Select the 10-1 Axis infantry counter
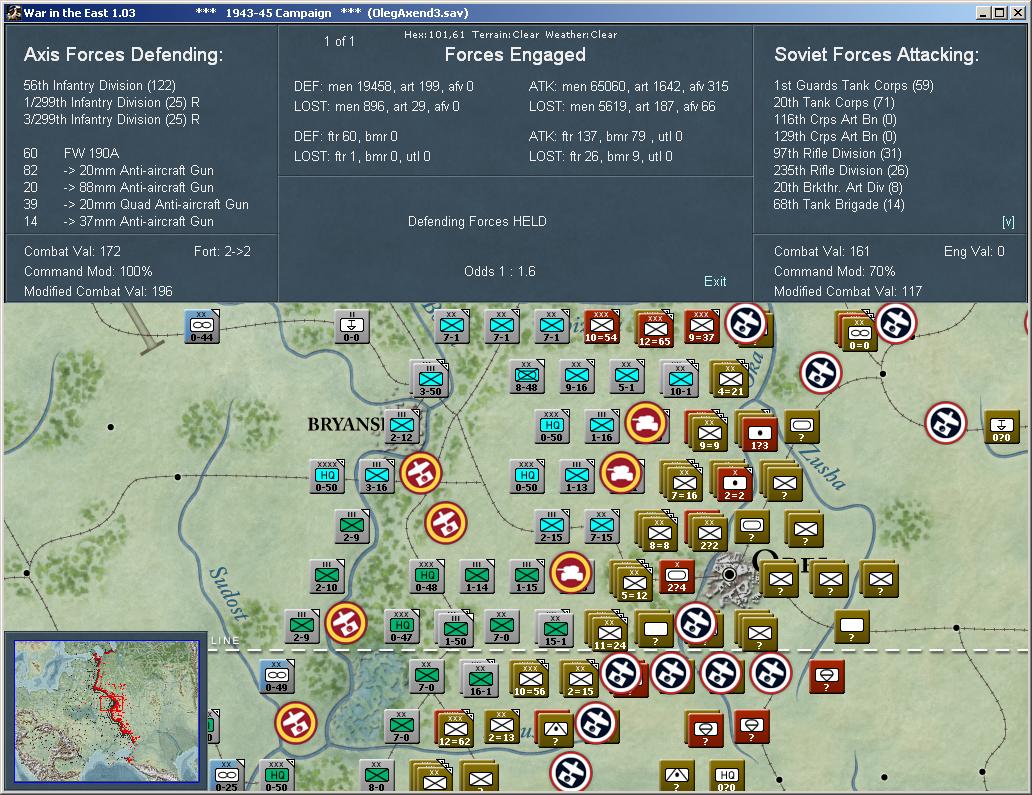1032x795 pixels. (679, 379)
